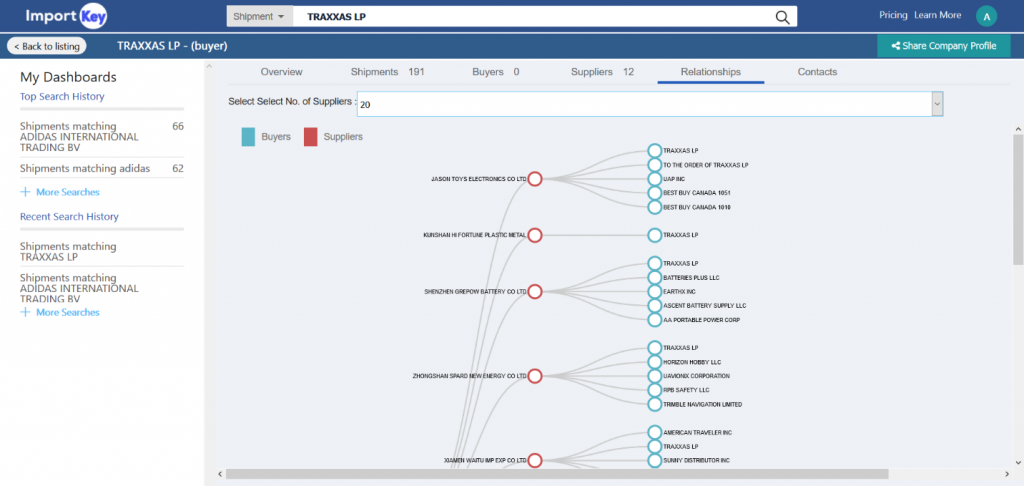Switch to the Overview tab
The height and width of the screenshot is (486, 1024).
pyautogui.click(x=281, y=72)
